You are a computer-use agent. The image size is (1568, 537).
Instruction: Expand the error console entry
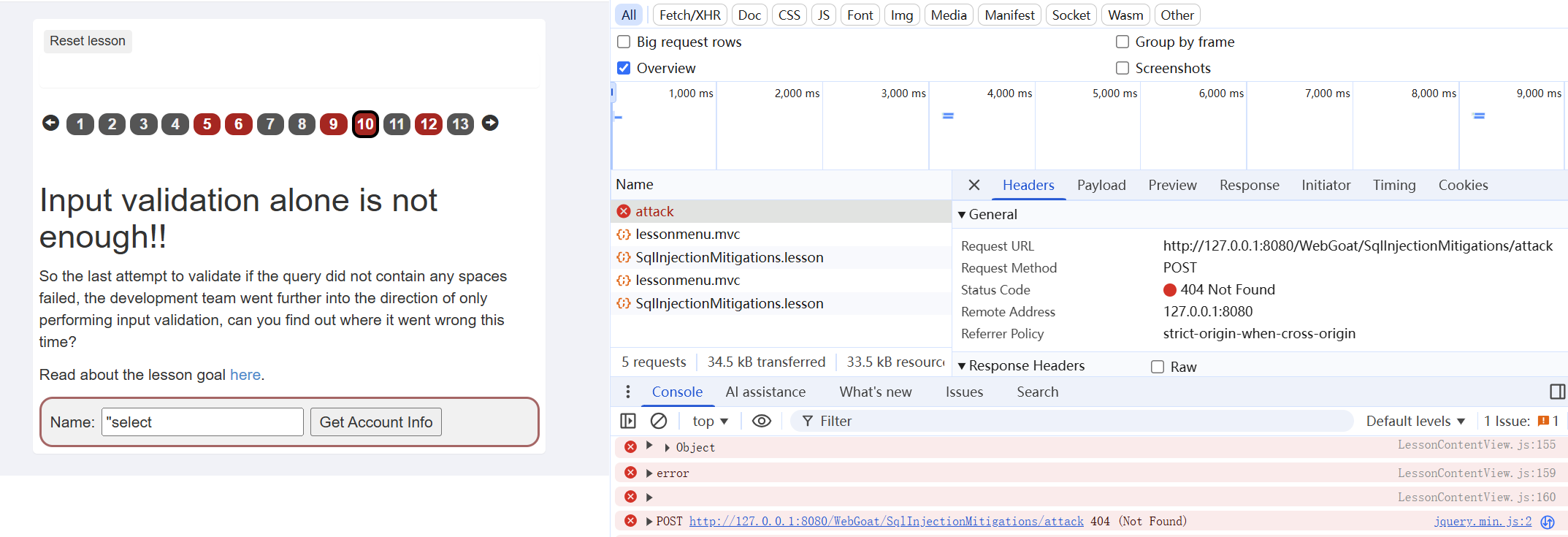click(x=649, y=473)
